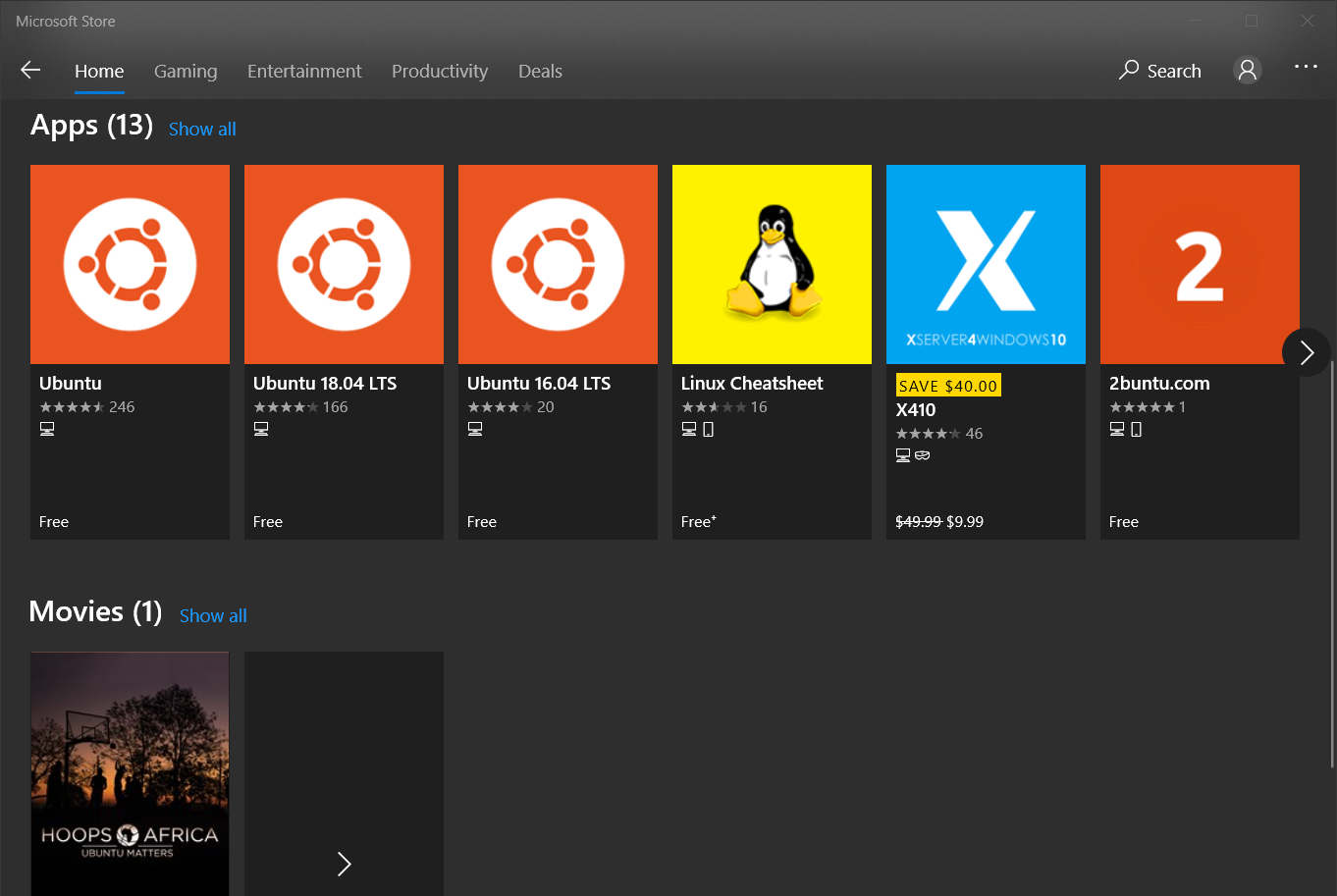Click PC device icon under Ubuntu
The height and width of the screenshot is (896, 1337).
(47, 429)
